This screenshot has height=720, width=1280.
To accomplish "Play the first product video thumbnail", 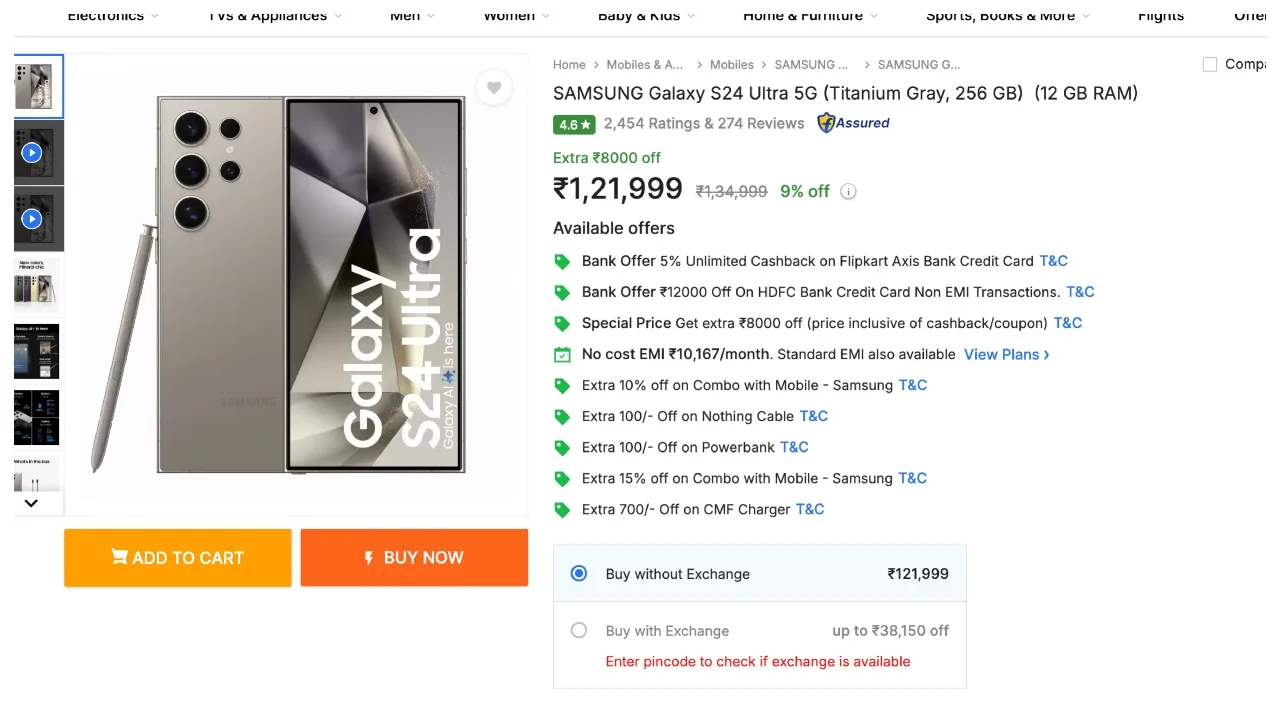I will 32,153.
